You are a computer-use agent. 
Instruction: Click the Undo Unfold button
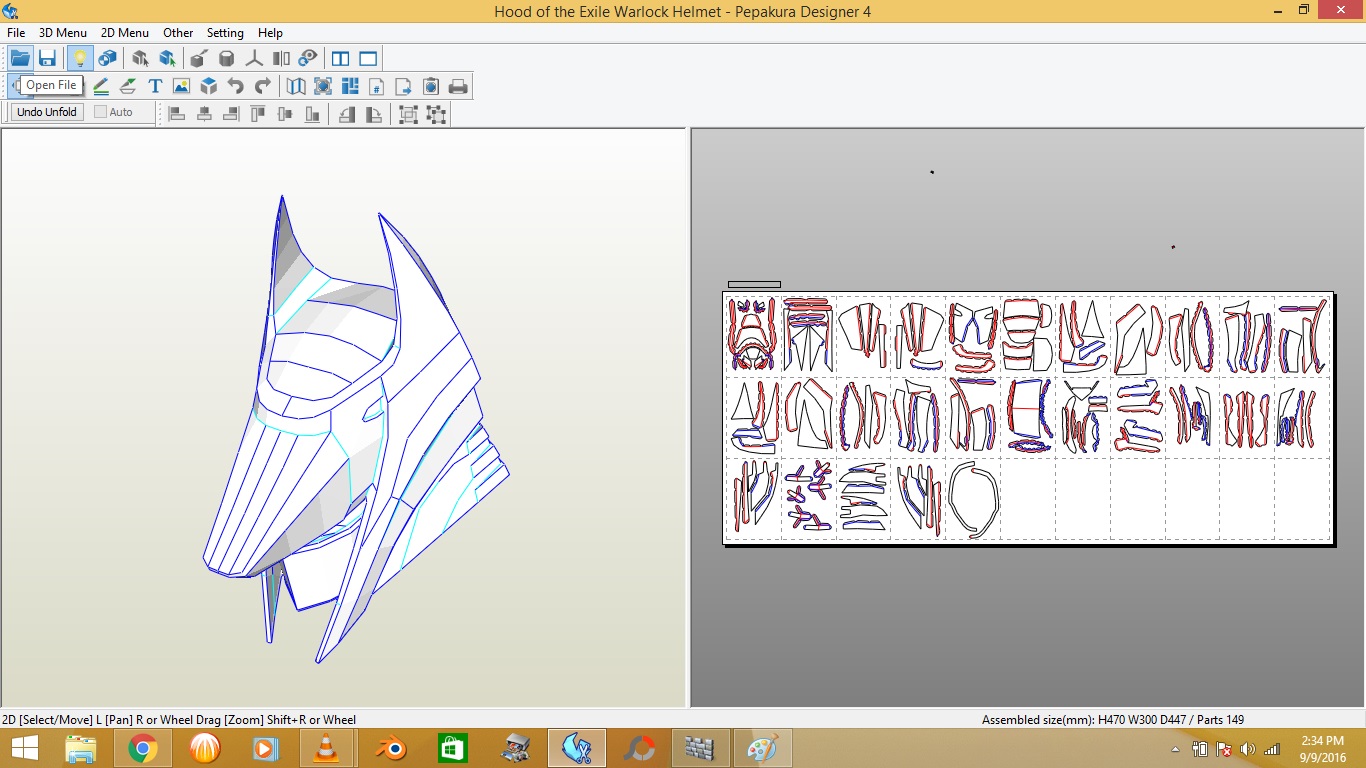click(47, 112)
